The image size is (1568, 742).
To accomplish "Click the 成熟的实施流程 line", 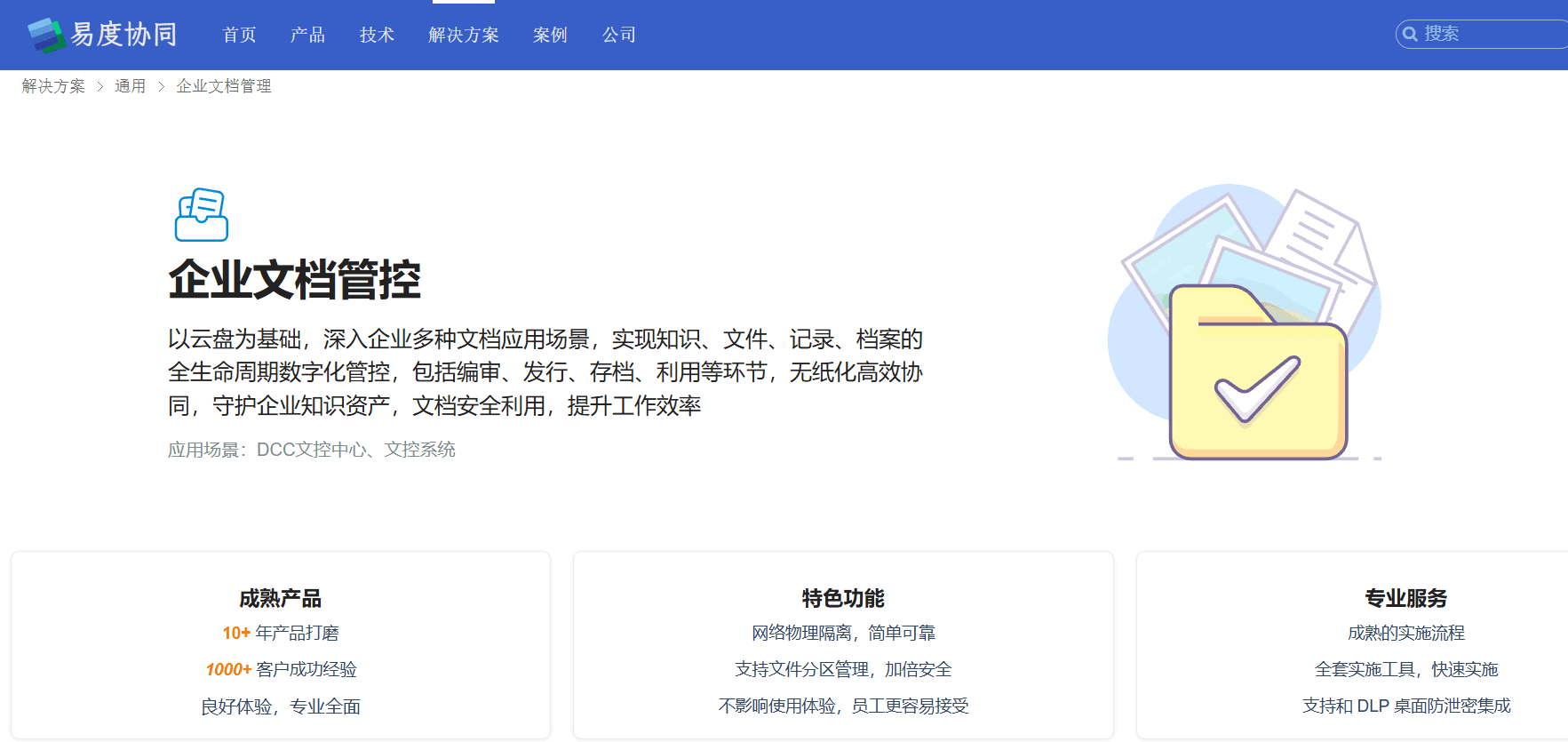I will click(1406, 633).
